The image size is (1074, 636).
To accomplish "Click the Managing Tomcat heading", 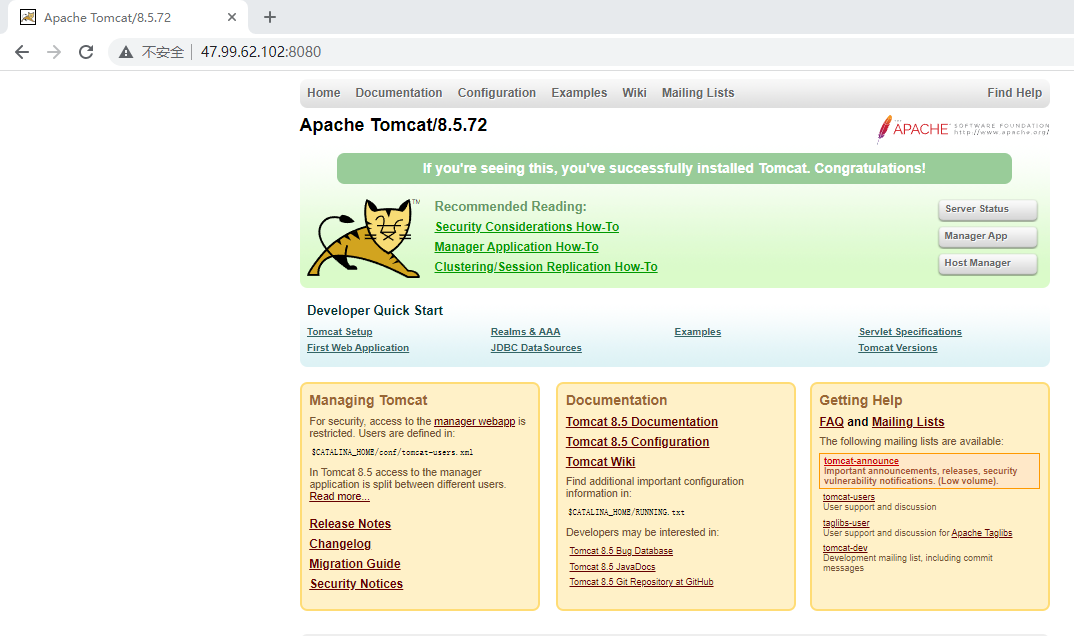I will point(368,400).
